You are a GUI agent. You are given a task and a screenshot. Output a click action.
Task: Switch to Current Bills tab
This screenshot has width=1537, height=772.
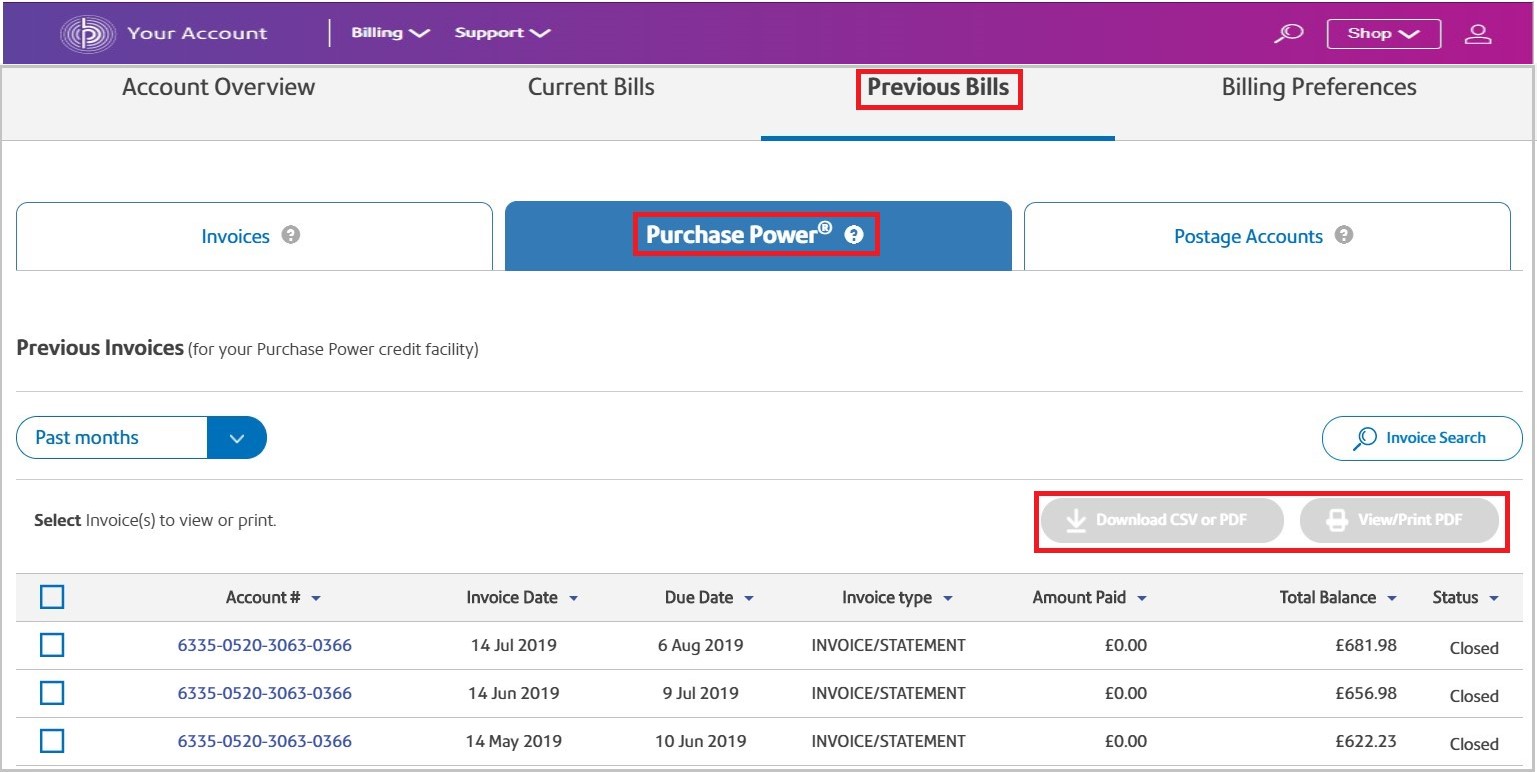[x=591, y=87]
